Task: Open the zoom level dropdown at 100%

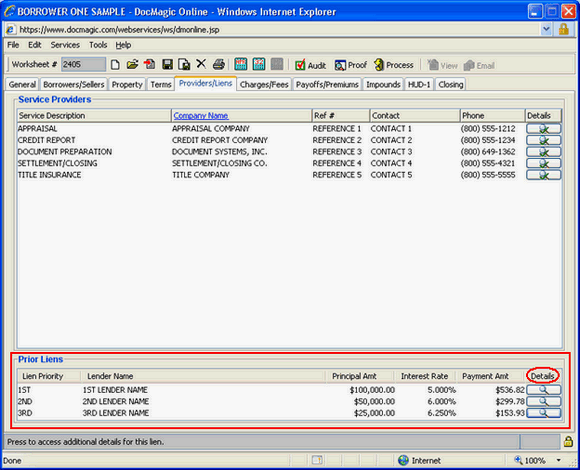Action: (559, 460)
